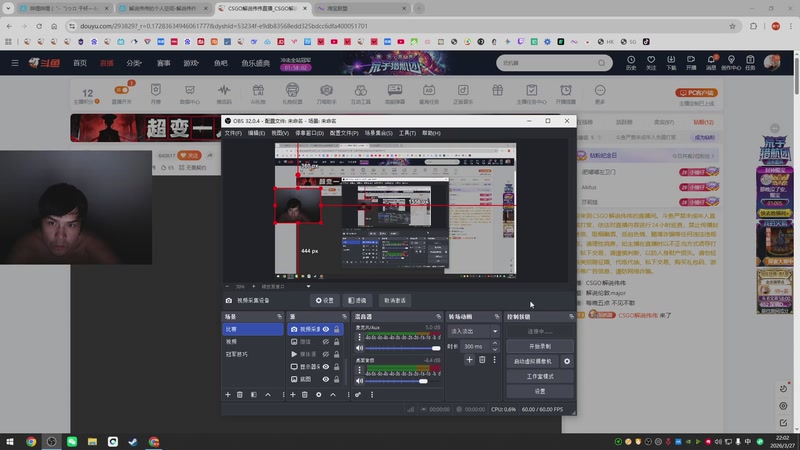Toggle lock on 显示器采集 source
The width and height of the screenshot is (800, 450).
(x=337, y=366)
